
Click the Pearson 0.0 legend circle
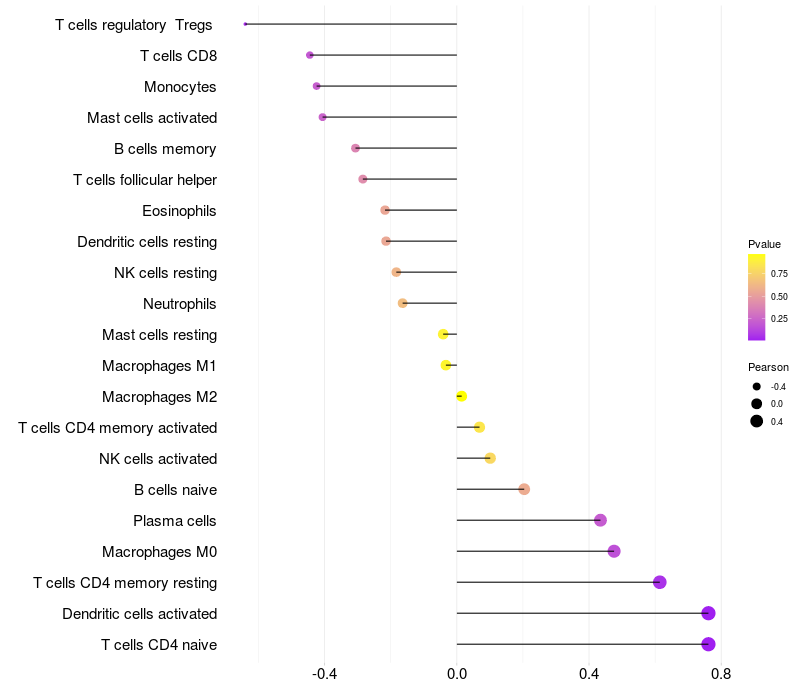[756, 404]
